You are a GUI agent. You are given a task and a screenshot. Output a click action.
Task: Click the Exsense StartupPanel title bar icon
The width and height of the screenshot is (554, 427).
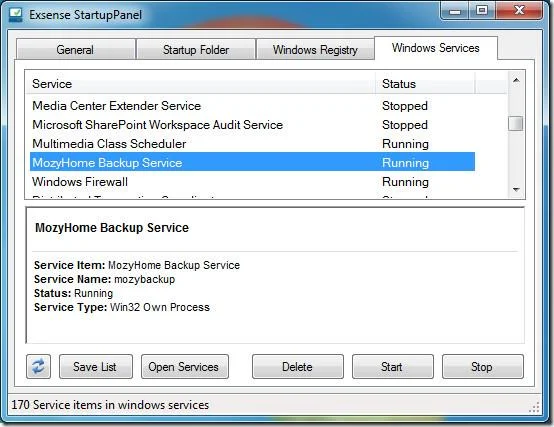click(x=16, y=15)
